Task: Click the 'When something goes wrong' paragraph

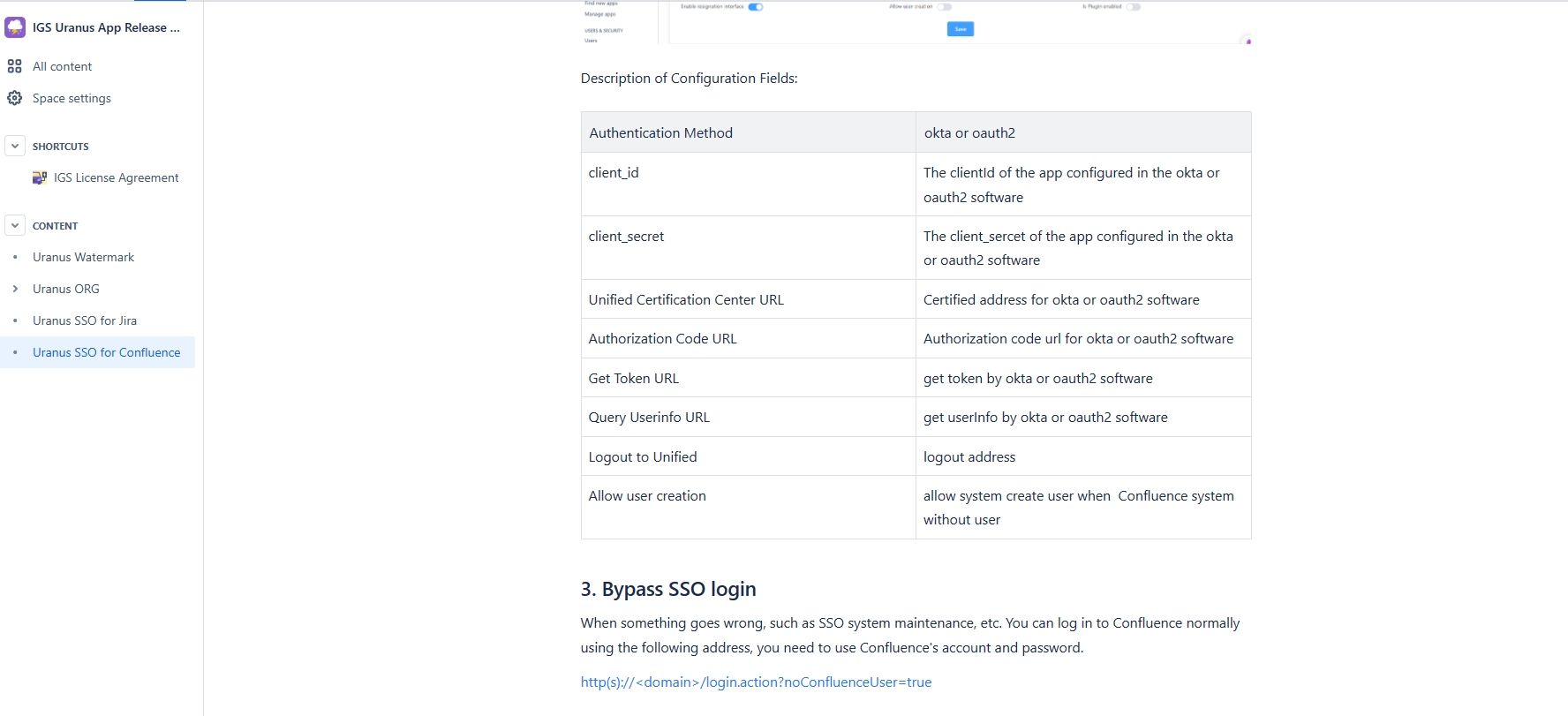Action: pyautogui.click(x=910, y=635)
